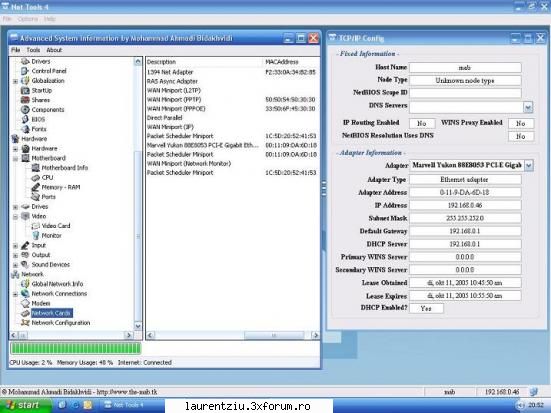Image resolution: width=551 pixels, height=413 pixels.
Task: Expand the Sound Devices tree node
Action: (x=15, y=265)
